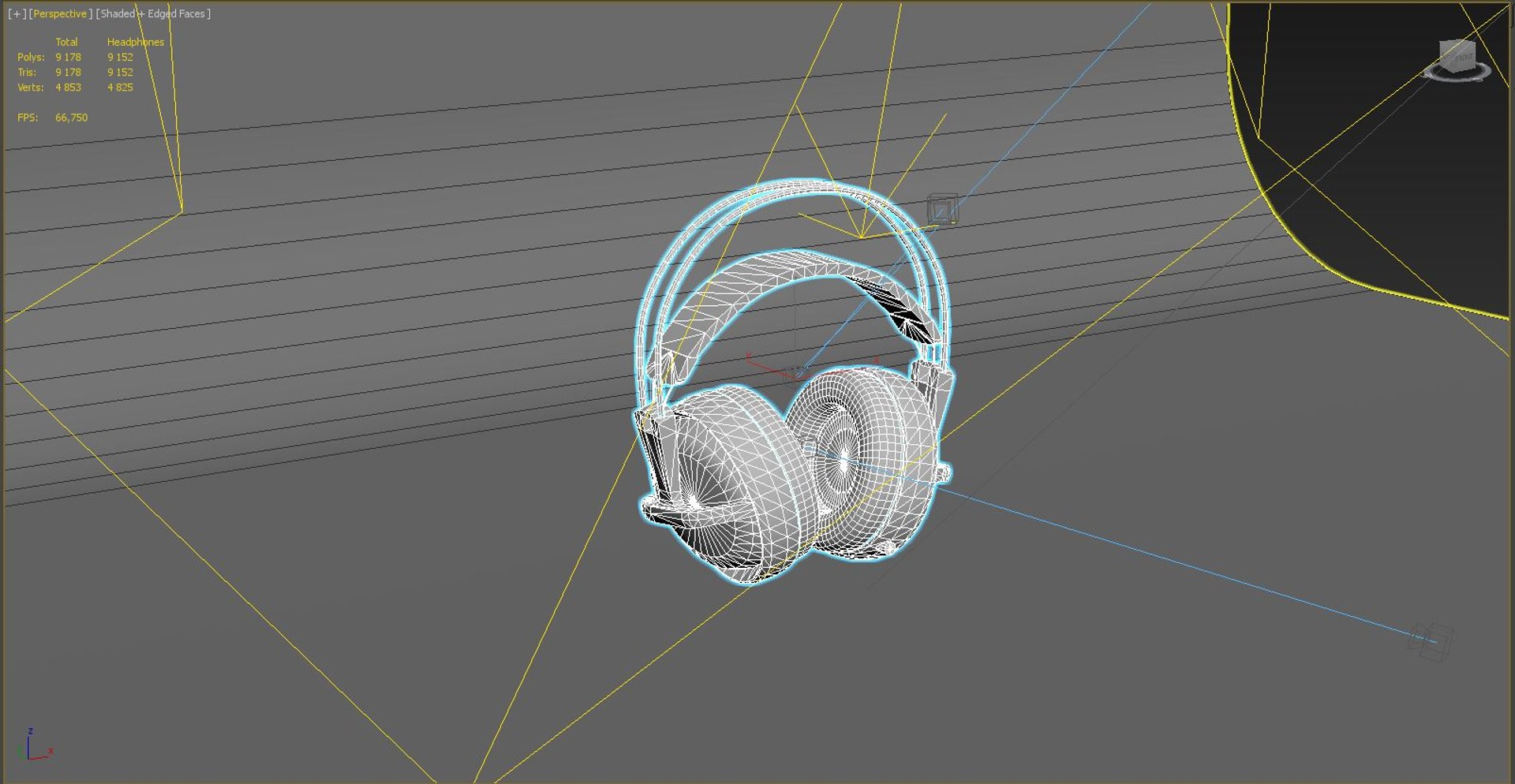Open the Shaded + Edged Faces shading menu

pyautogui.click(x=153, y=14)
